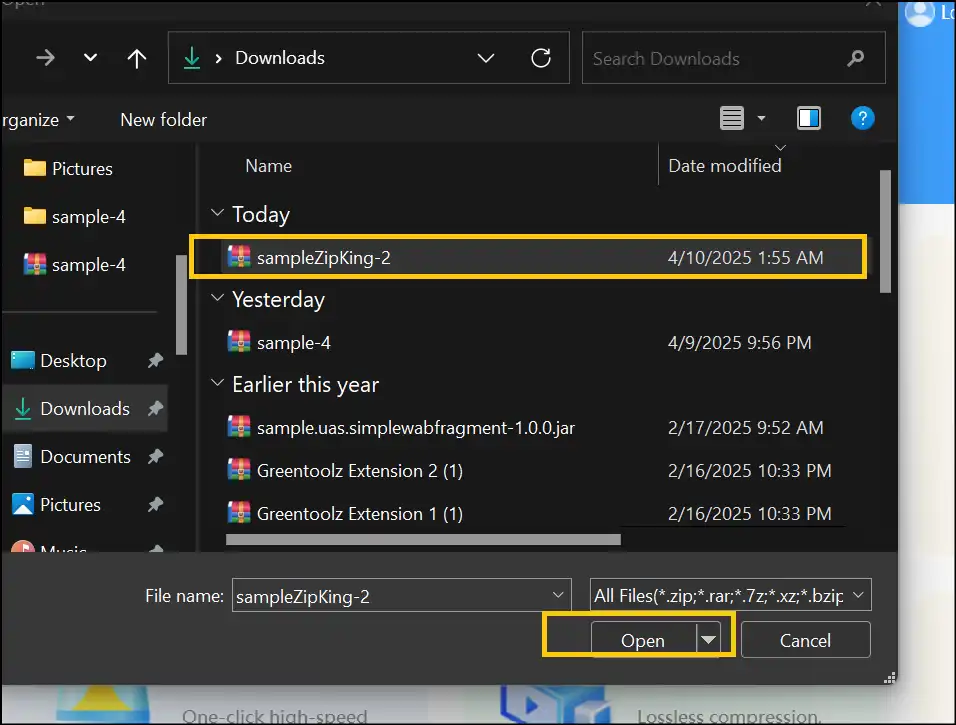Sort by the Date modified column header
Screen dimensions: 956x725
pos(724,166)
